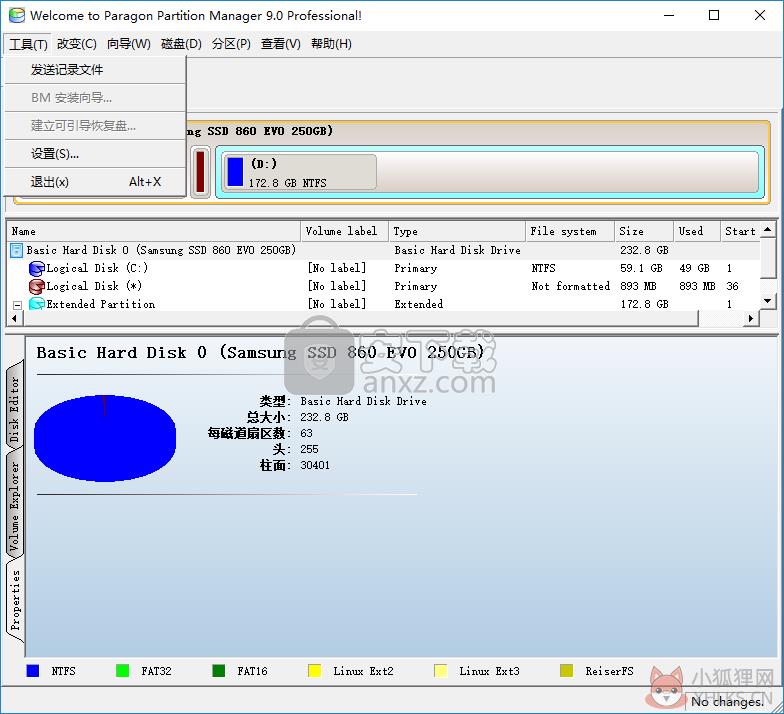Image resolution: width=784 pixels, height=714 pixels.
Task: Click the 柱面 value 30401
Action: coord(315,466)
